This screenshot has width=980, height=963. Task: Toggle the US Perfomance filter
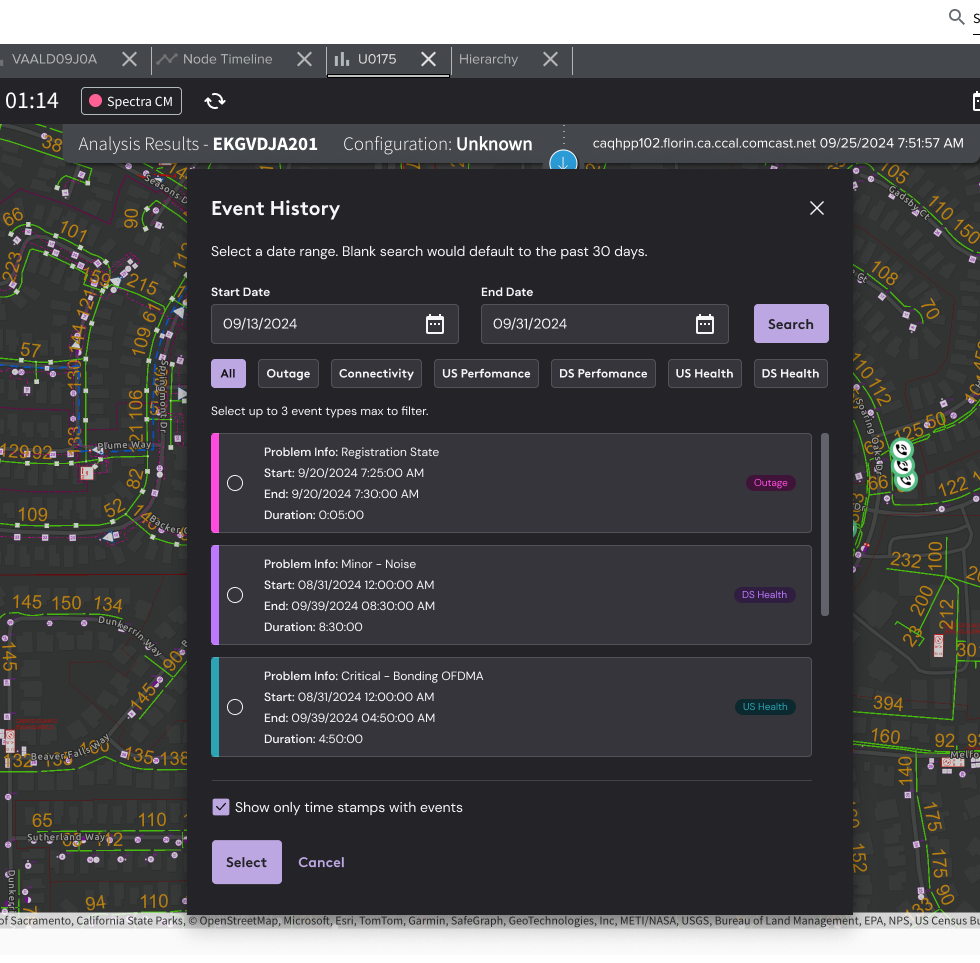coord(486,374)
